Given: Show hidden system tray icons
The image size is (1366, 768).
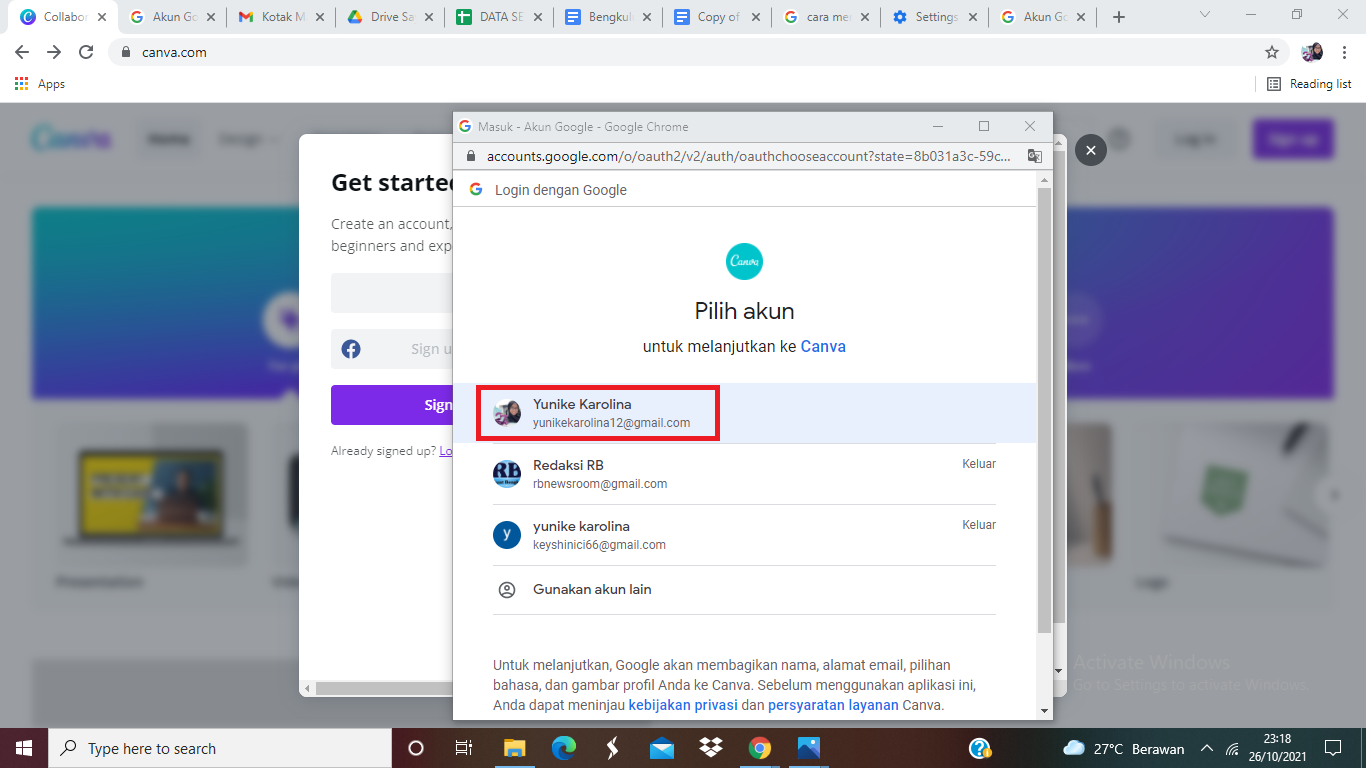Looking at the screenshot, I should click(1206, 748).
